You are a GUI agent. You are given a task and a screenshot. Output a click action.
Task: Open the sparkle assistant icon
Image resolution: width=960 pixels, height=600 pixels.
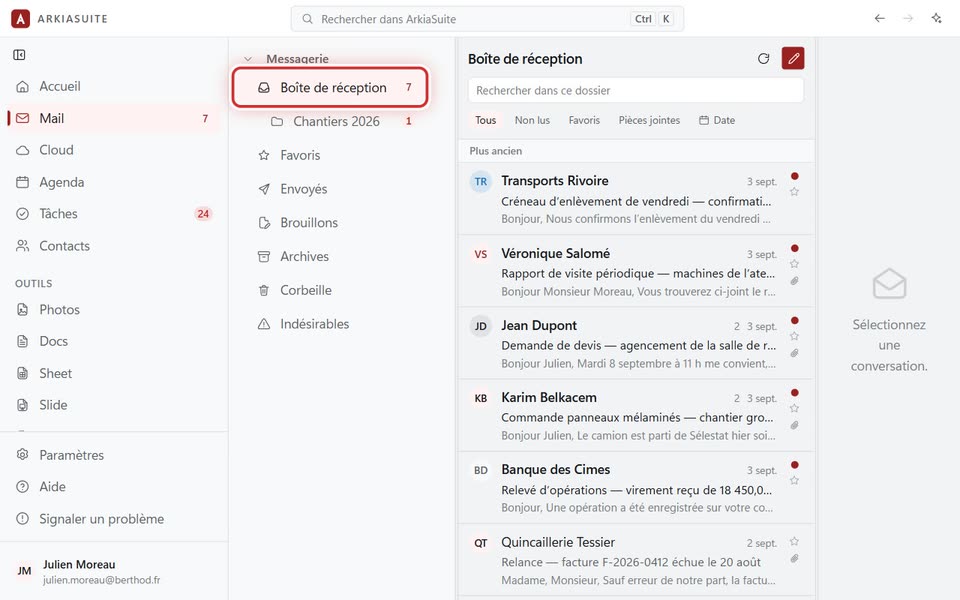click(x=937, y=19)
